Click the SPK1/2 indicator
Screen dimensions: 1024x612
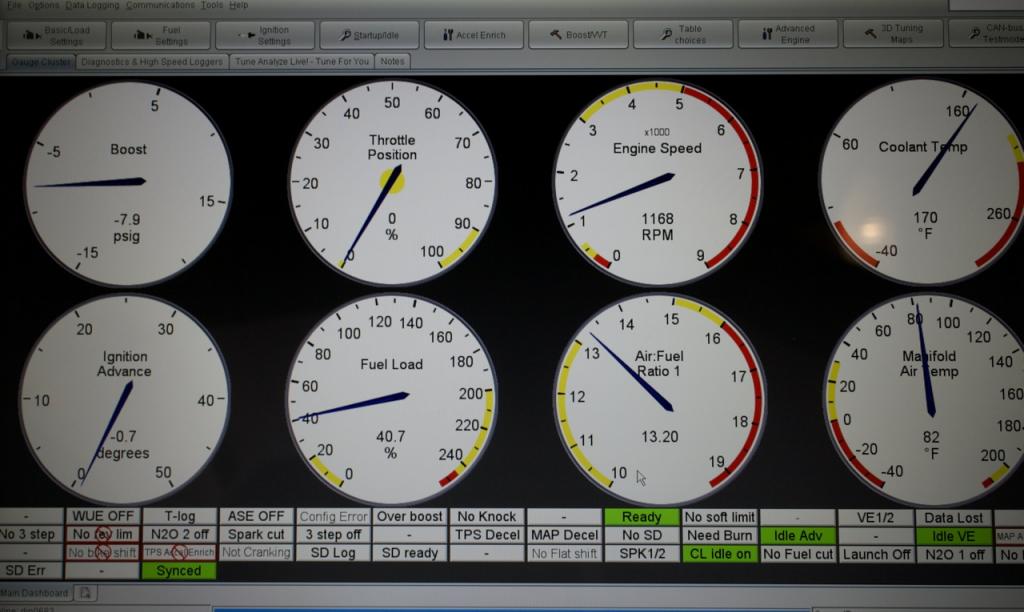641,553
